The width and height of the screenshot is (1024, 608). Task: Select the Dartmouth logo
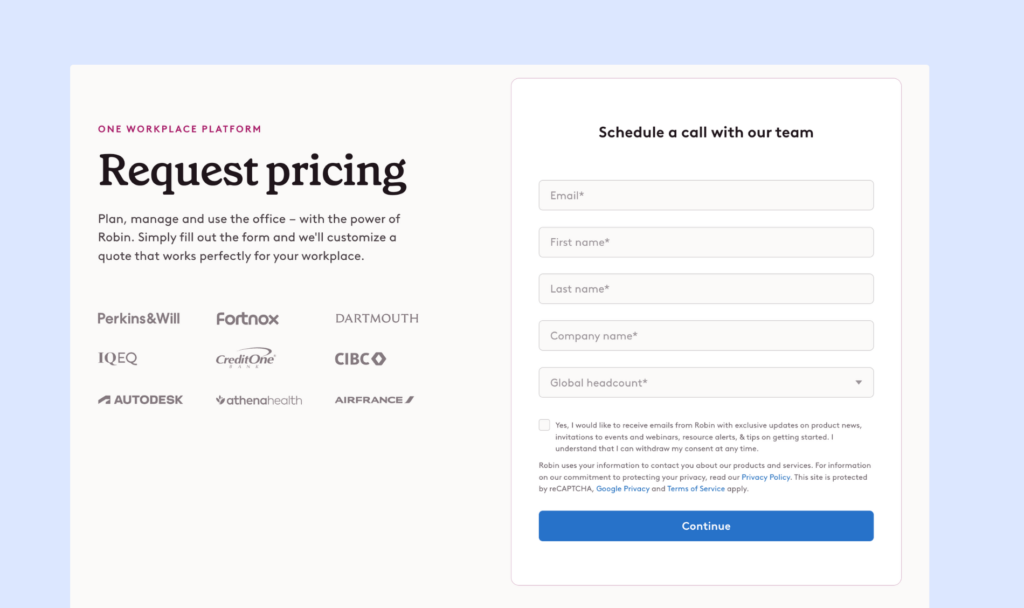pyautogui.click(x=377, y=318)
